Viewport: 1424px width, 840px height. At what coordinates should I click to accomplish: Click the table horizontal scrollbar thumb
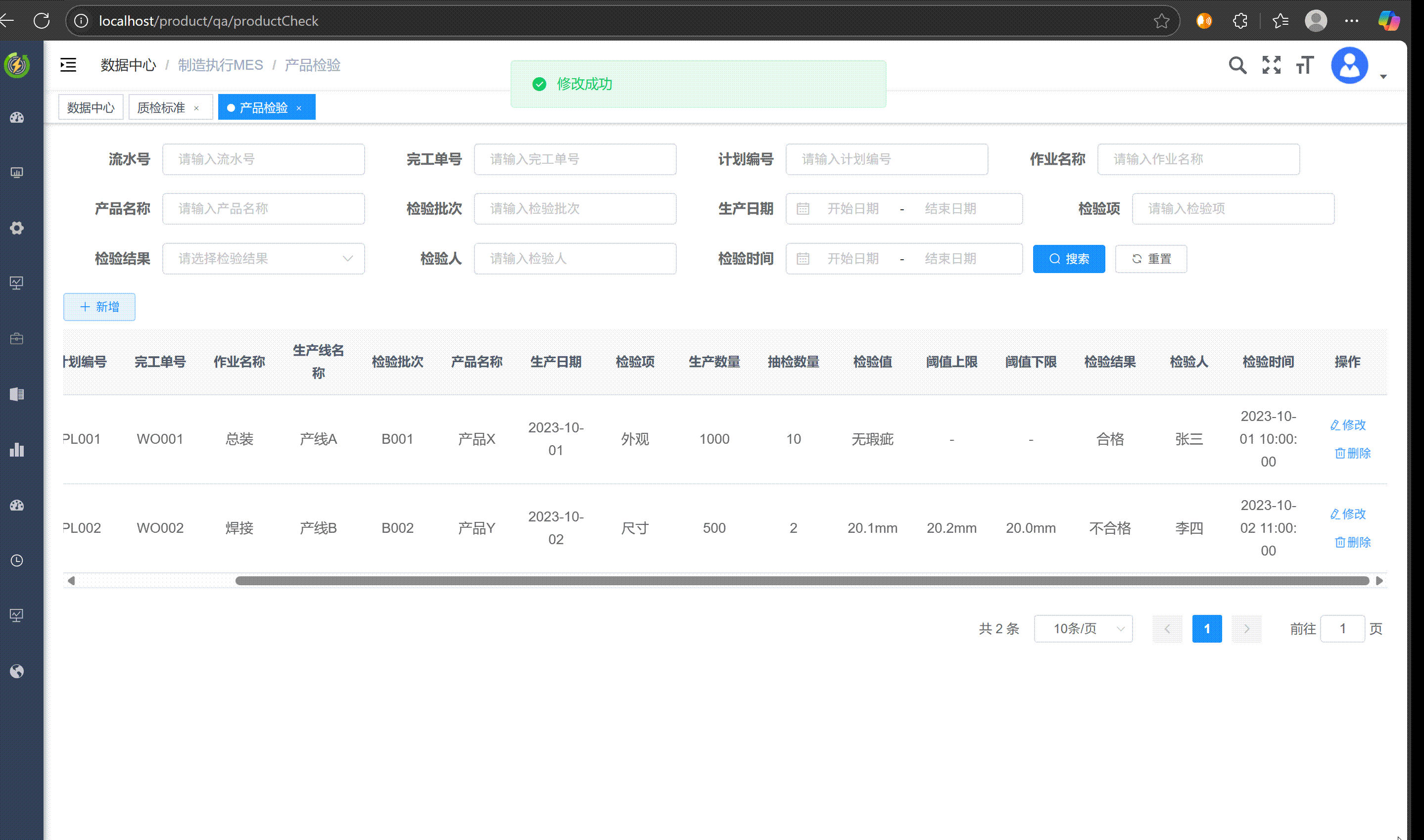(802, 581)
